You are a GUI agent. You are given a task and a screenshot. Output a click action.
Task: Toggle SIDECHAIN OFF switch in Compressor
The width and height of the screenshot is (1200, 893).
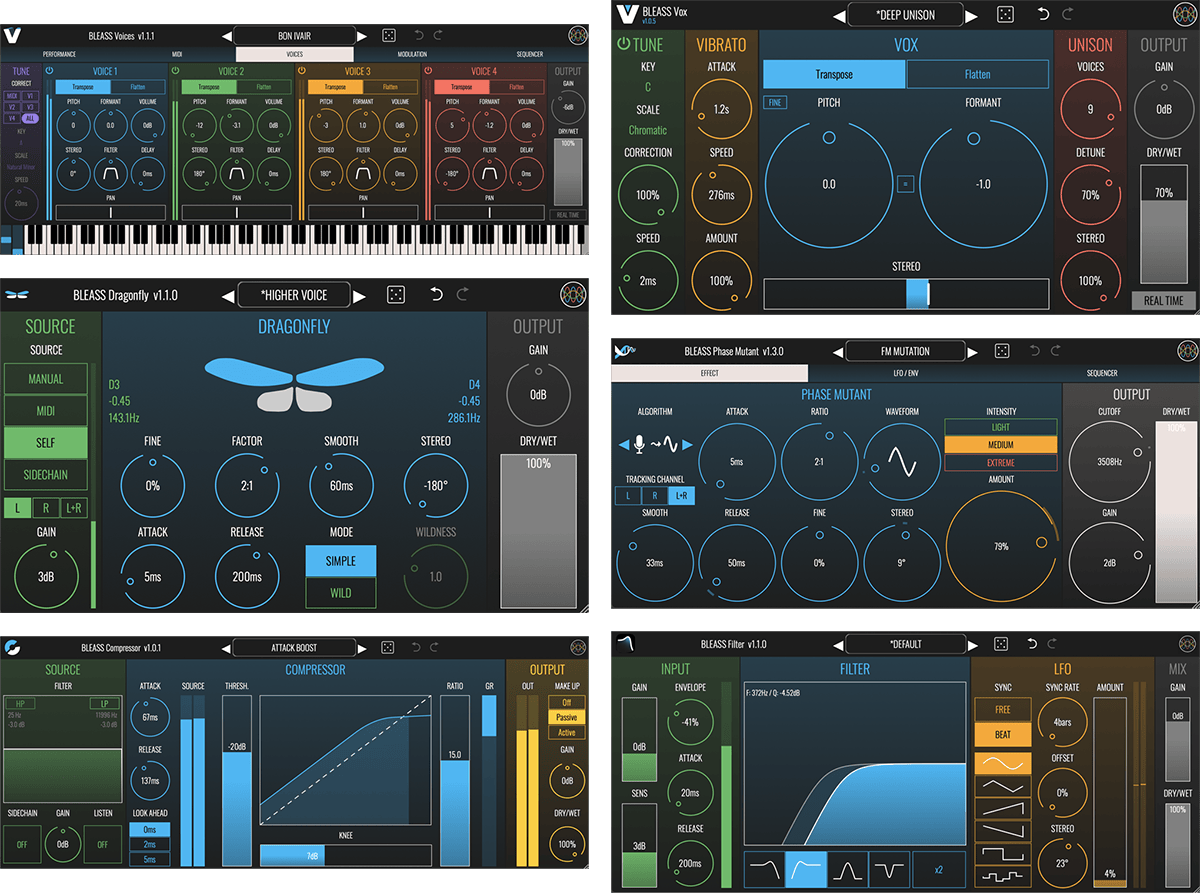click(x=20, y=844)
